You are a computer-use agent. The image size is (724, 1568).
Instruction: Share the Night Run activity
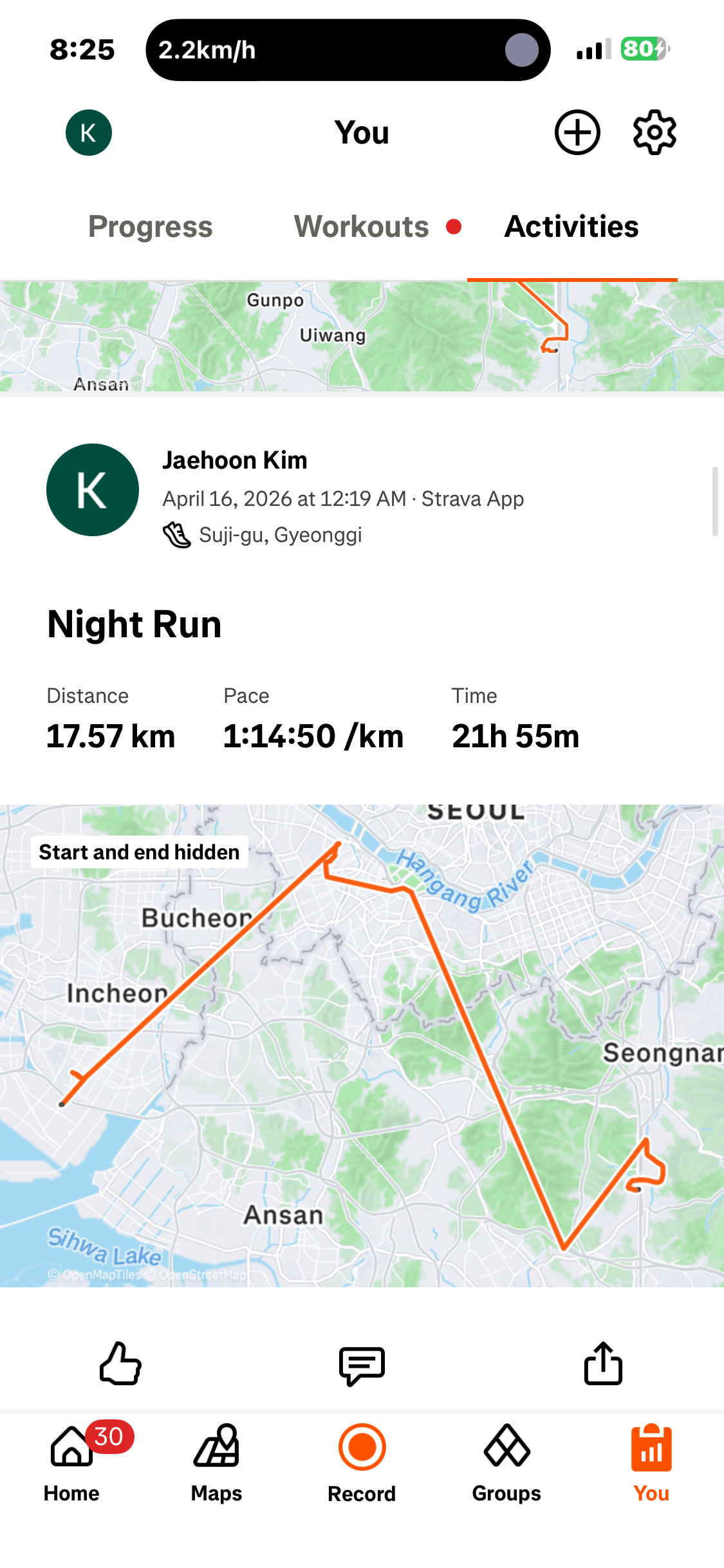click(x=603, y=1363)
